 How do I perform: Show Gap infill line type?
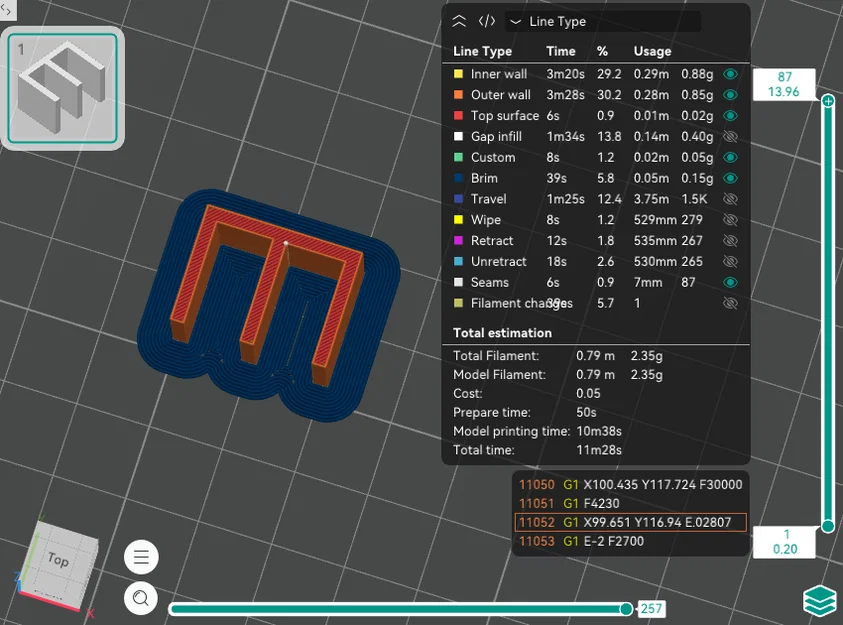(730, 137)
